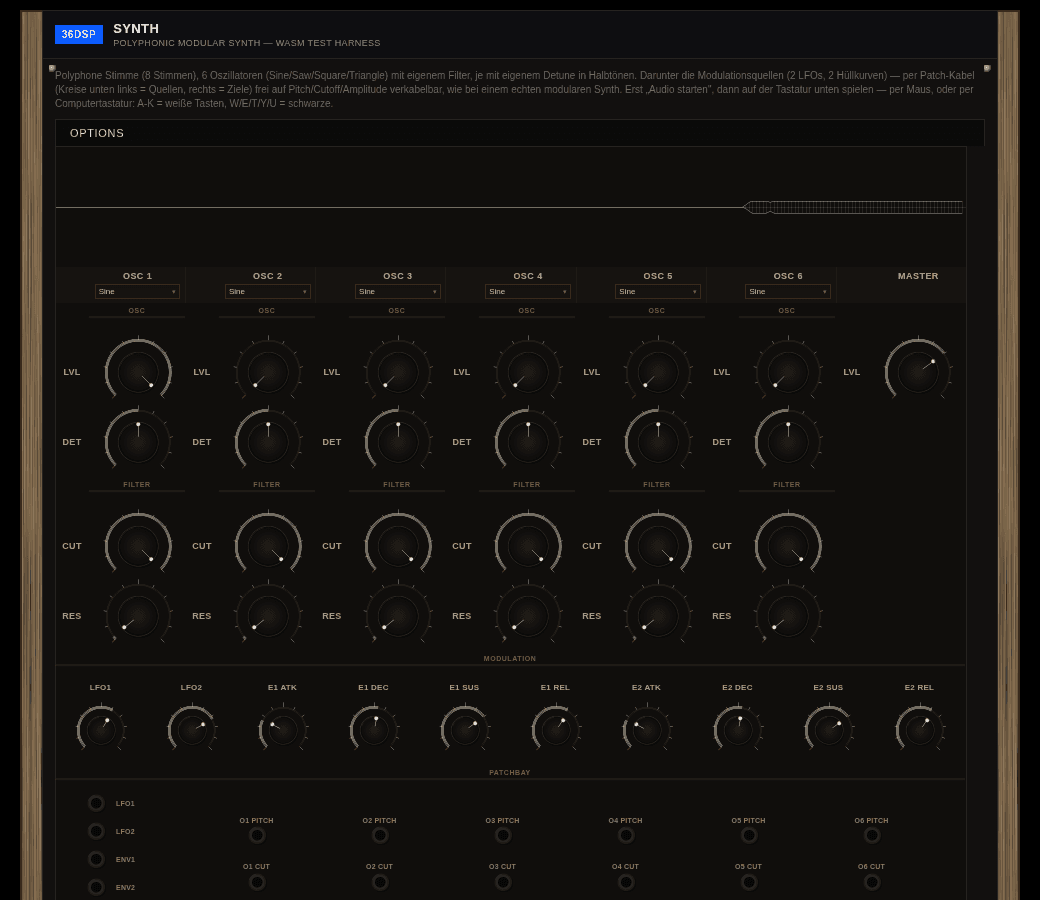Click the O1 PITCH target jack
Viewport: 1040px width, 900px height.
257,836
